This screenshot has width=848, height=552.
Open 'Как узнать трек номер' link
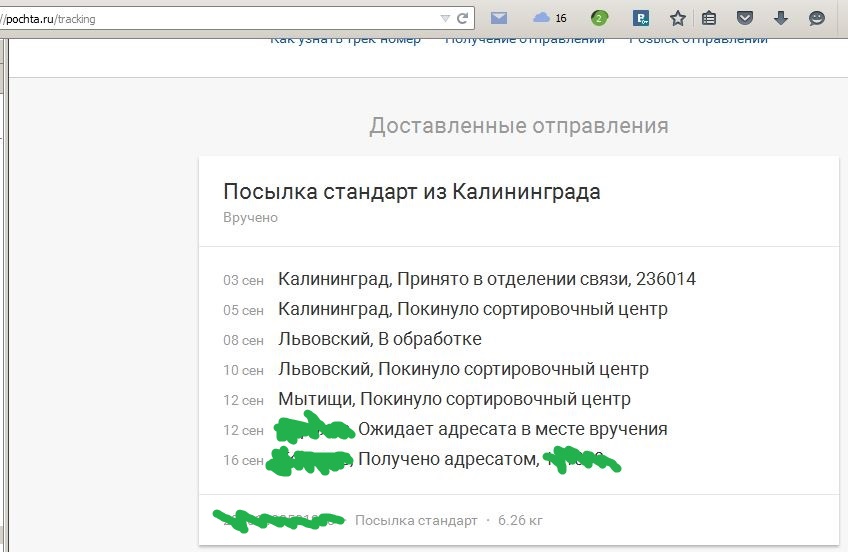point(345,40)
